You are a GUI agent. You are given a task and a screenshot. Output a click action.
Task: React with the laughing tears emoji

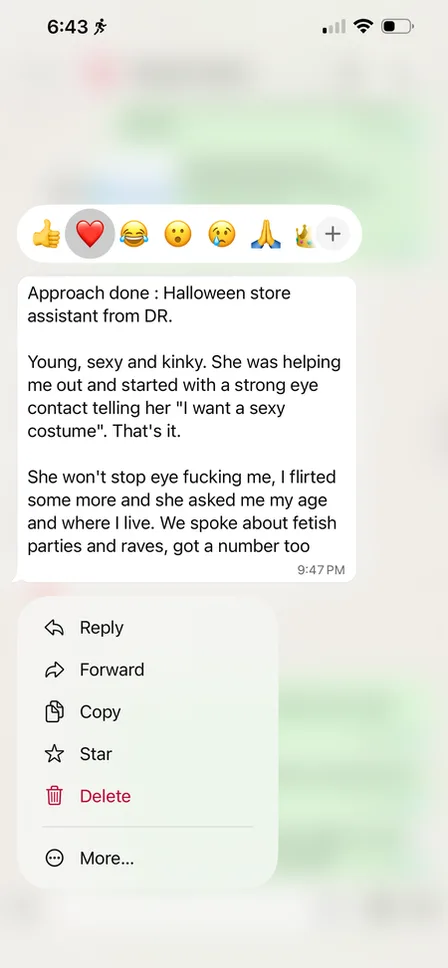point(134,235)
